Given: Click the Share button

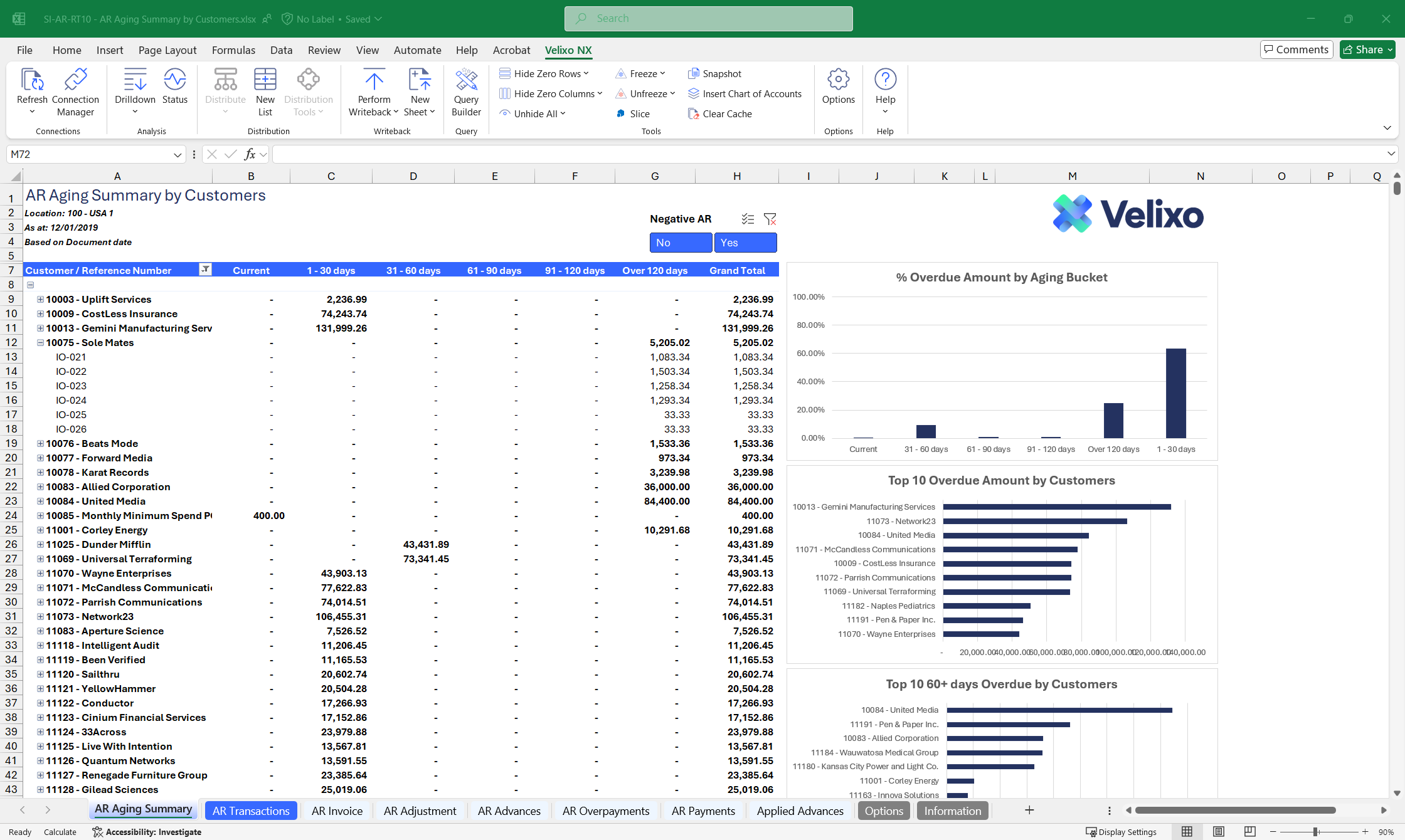Looking at the screenshot, I should pyautogui.click(x=1367, y=50).
